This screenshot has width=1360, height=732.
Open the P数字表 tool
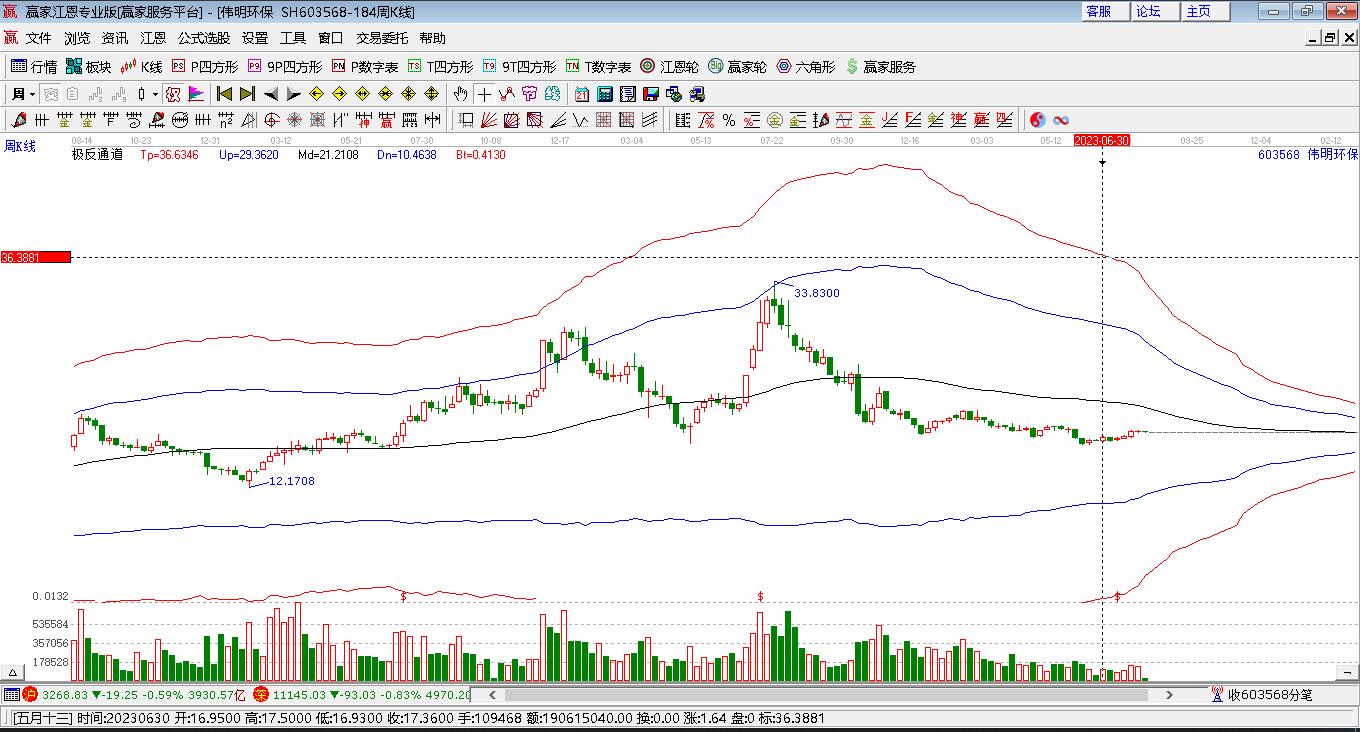click(x=365, y=67)
